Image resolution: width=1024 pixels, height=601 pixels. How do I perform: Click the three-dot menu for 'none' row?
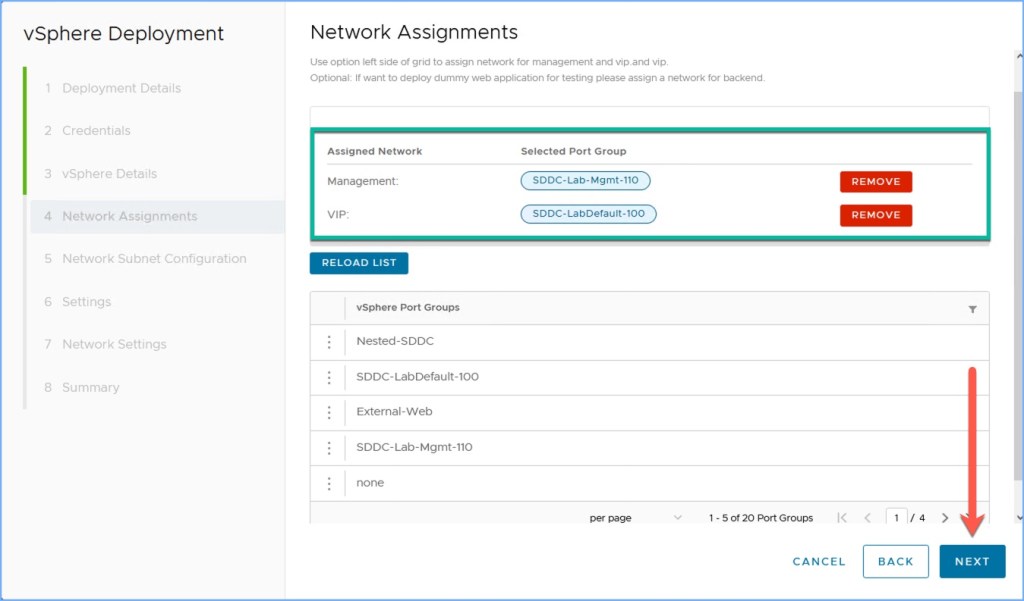[329, 483]
